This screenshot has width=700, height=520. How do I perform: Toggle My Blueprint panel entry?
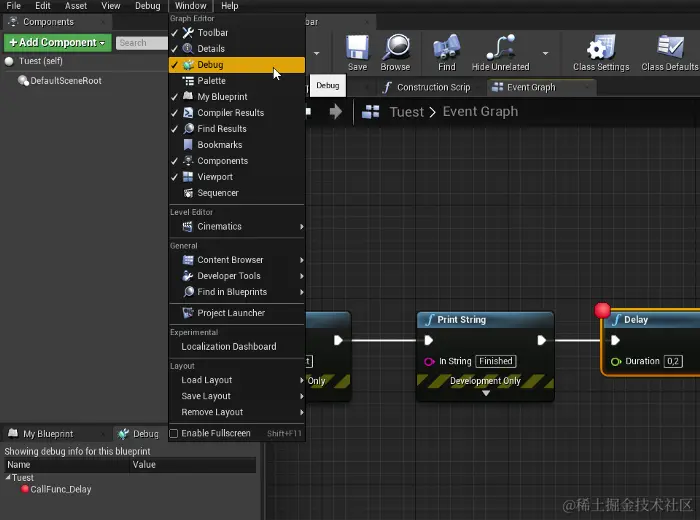(237, 97)
